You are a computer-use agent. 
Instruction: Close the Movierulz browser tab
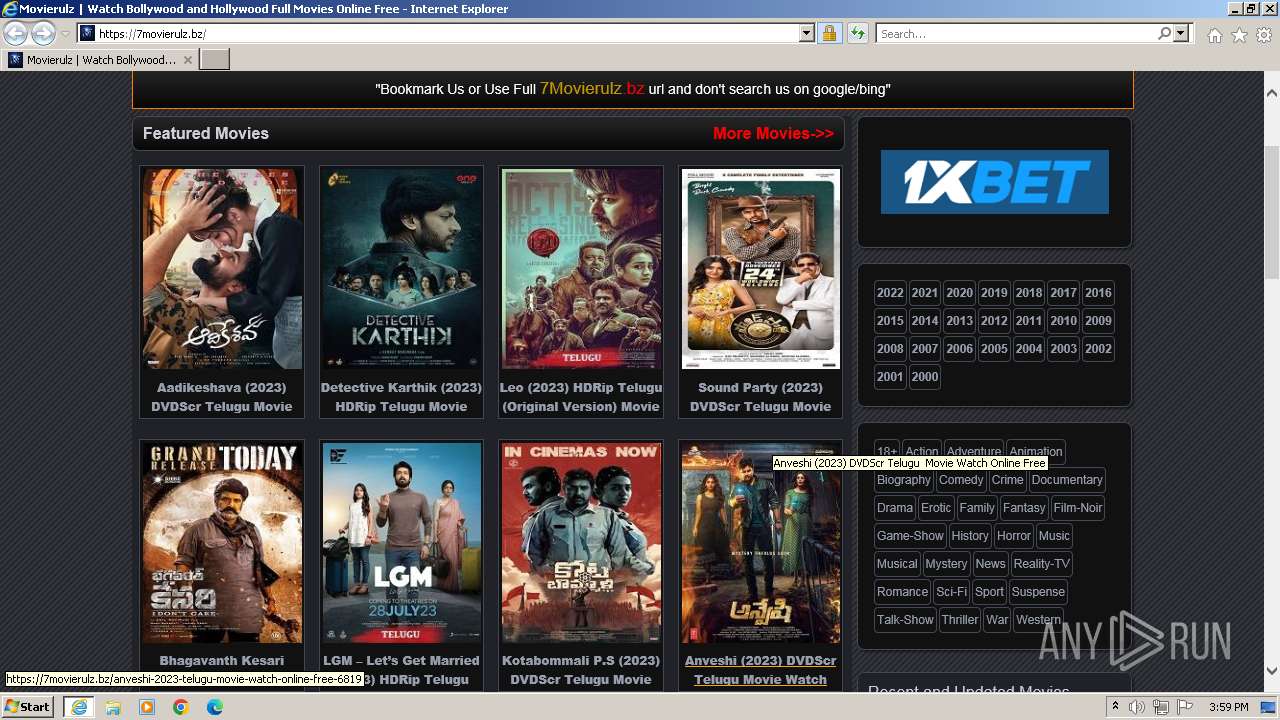[x=187, y=60]
